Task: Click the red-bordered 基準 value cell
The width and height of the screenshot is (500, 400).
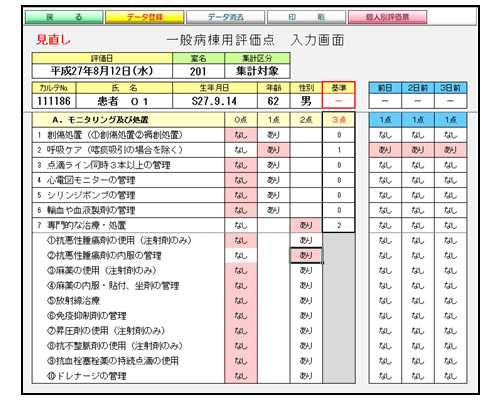Action: pyautogui.click(x=339, y=101)
